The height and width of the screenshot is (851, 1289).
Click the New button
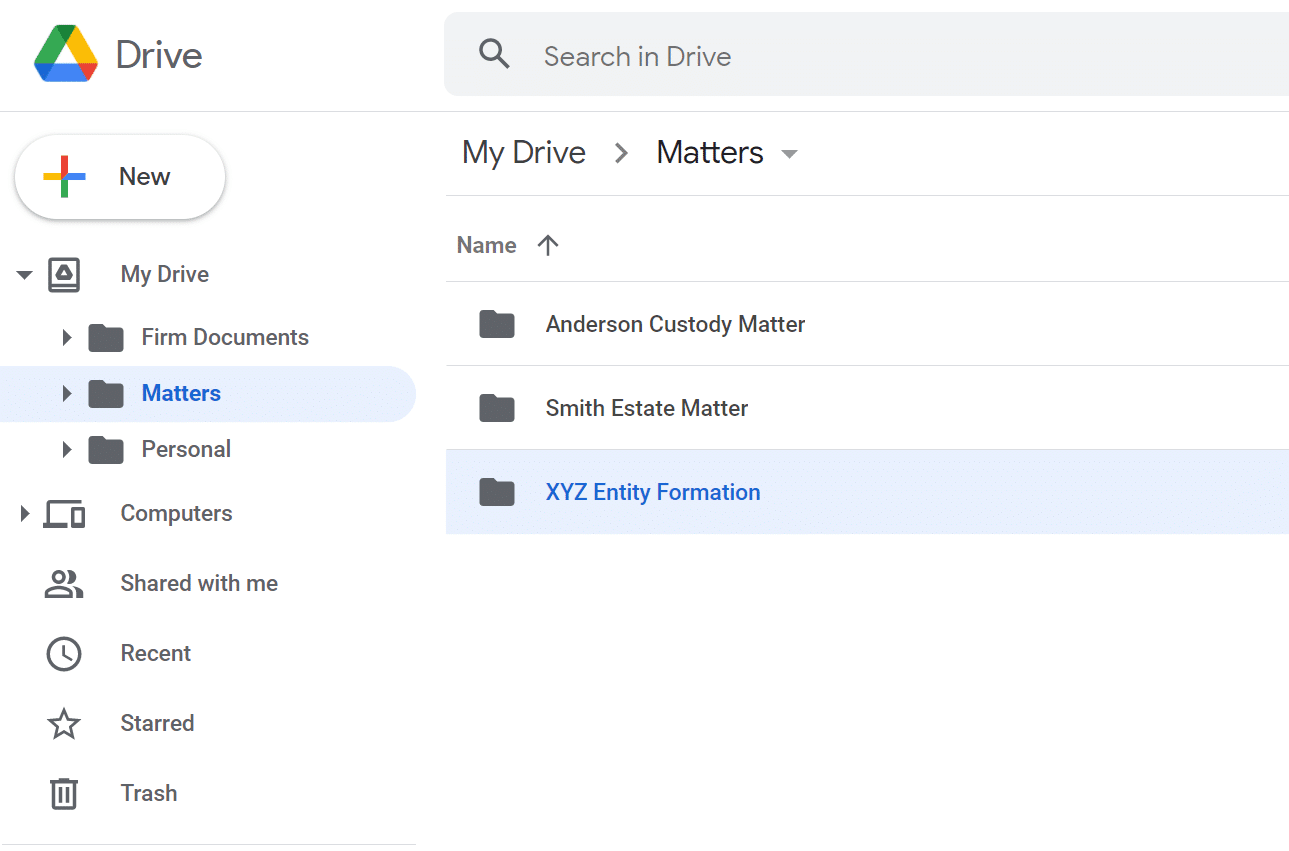click(x=120, y=177)
